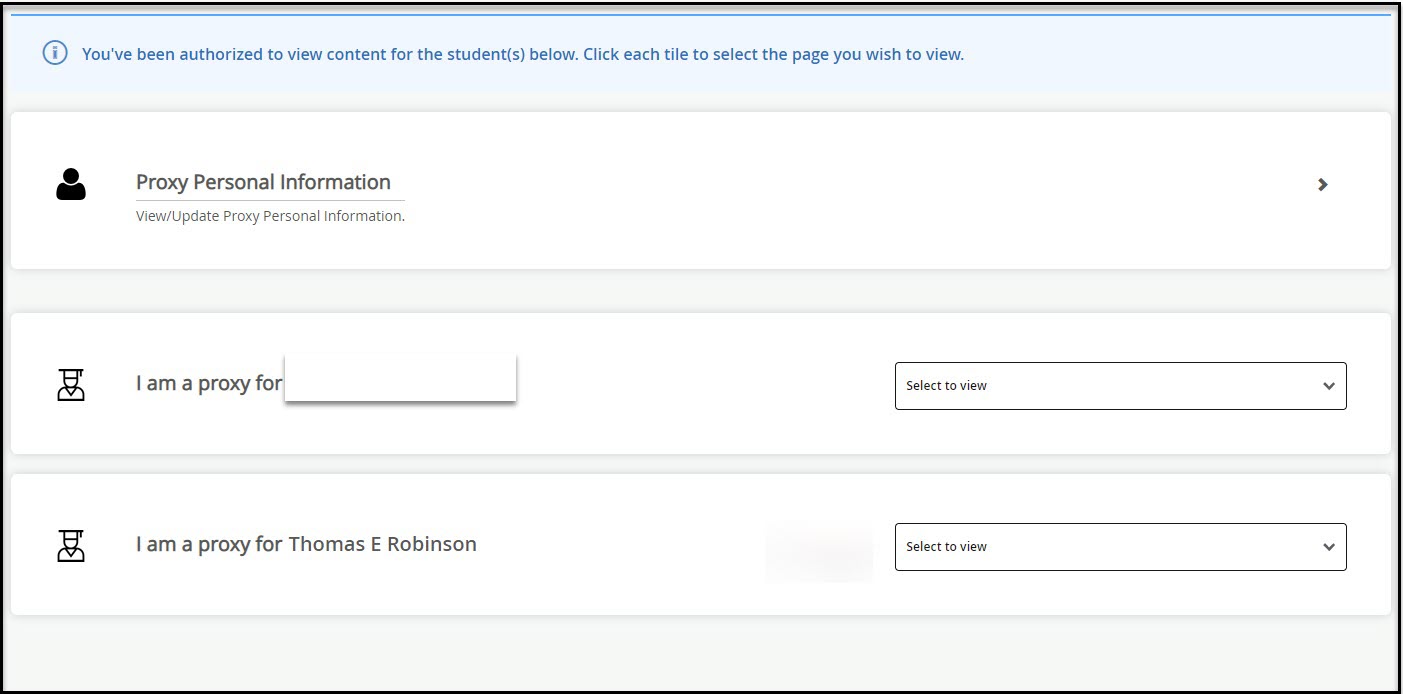This screenshot has height=694, width=1403.
Task: Click the right chevron on Proxy Personal Information tile
Action: 1322,185
